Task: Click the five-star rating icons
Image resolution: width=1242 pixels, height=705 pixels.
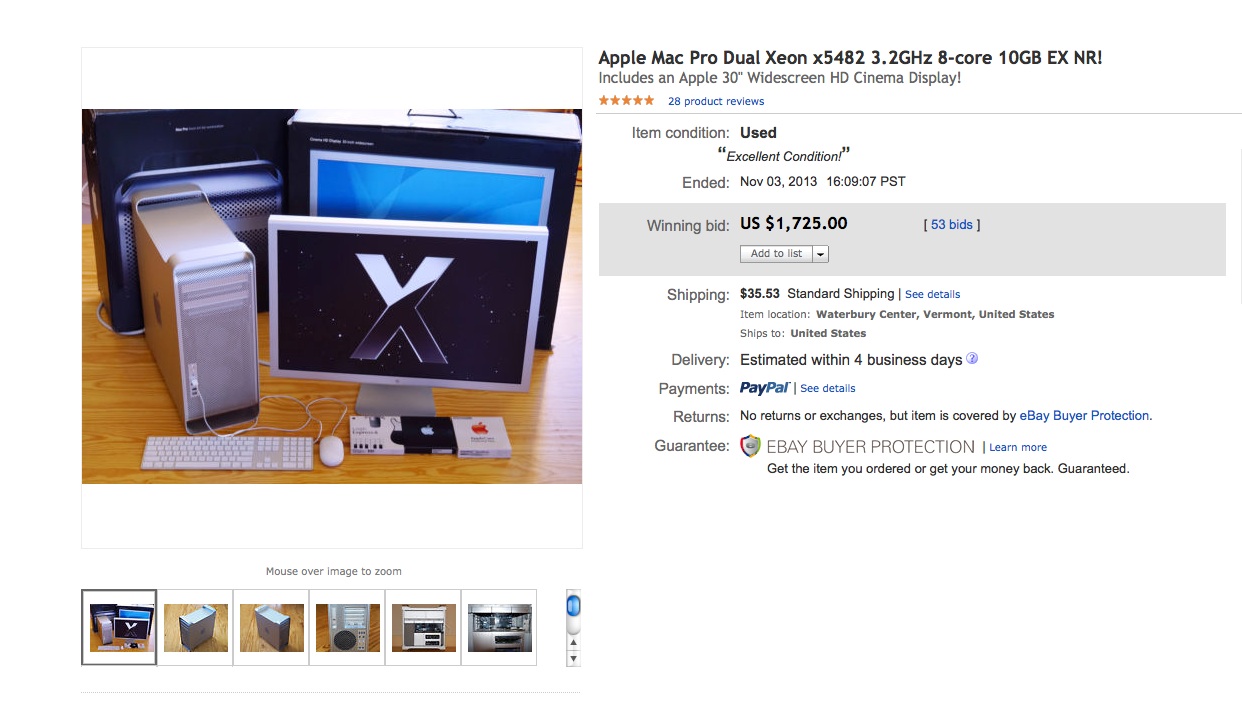Action: pyautogui.click(x=626, y=101)
